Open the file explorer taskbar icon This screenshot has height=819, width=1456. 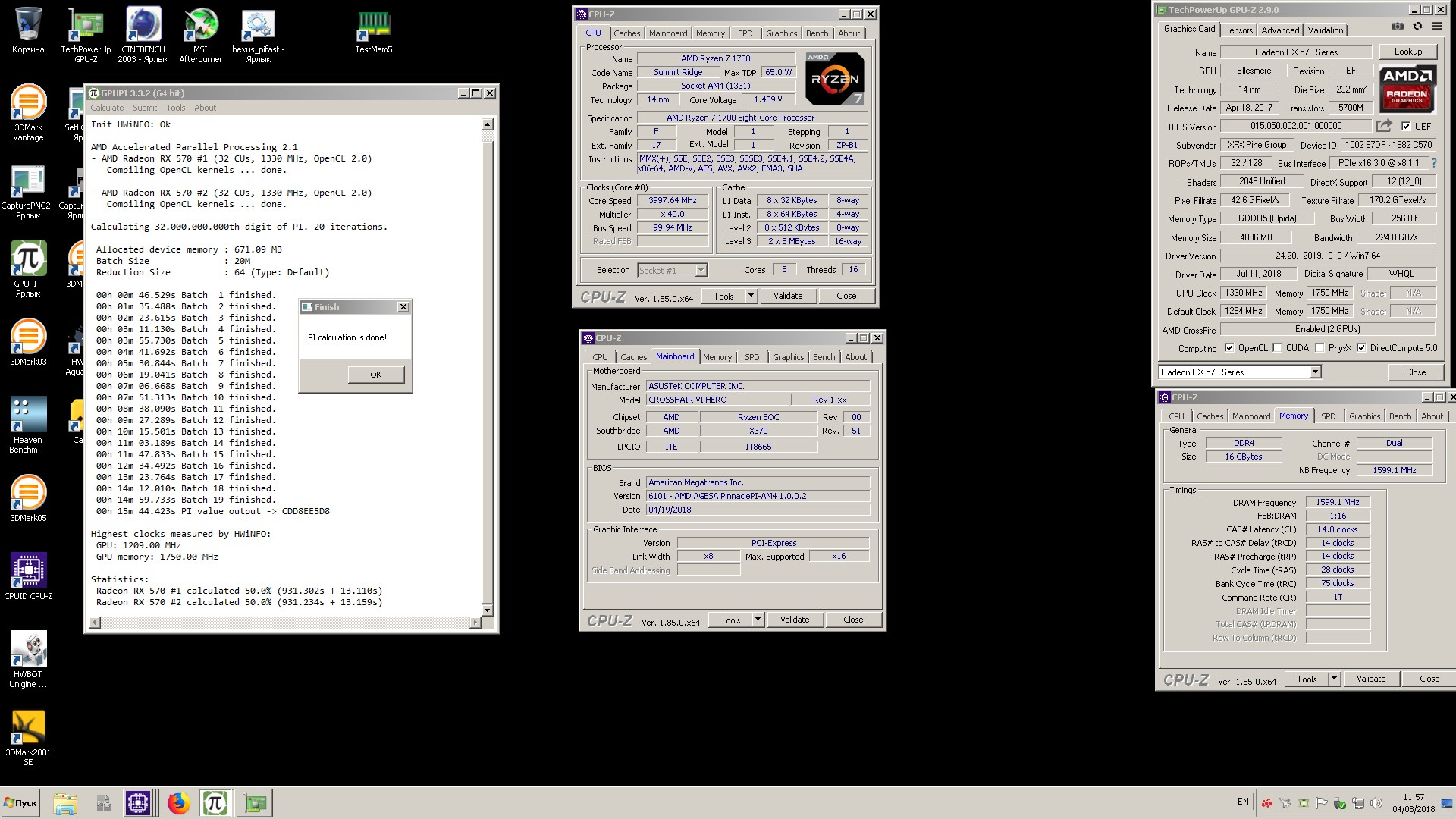coord(65,802)
